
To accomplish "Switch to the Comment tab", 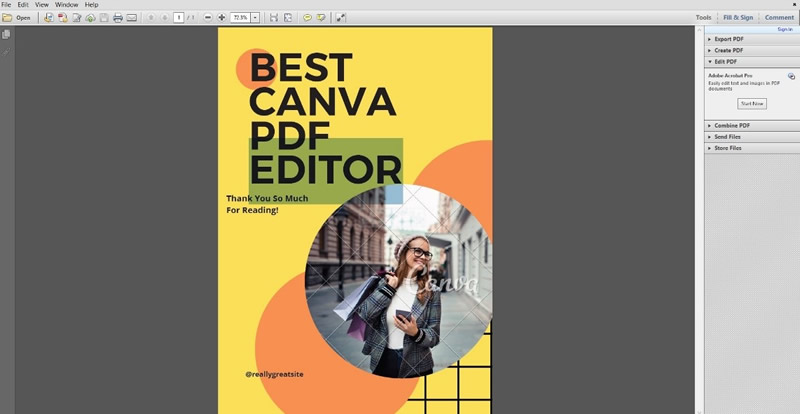I will point(779,17).
